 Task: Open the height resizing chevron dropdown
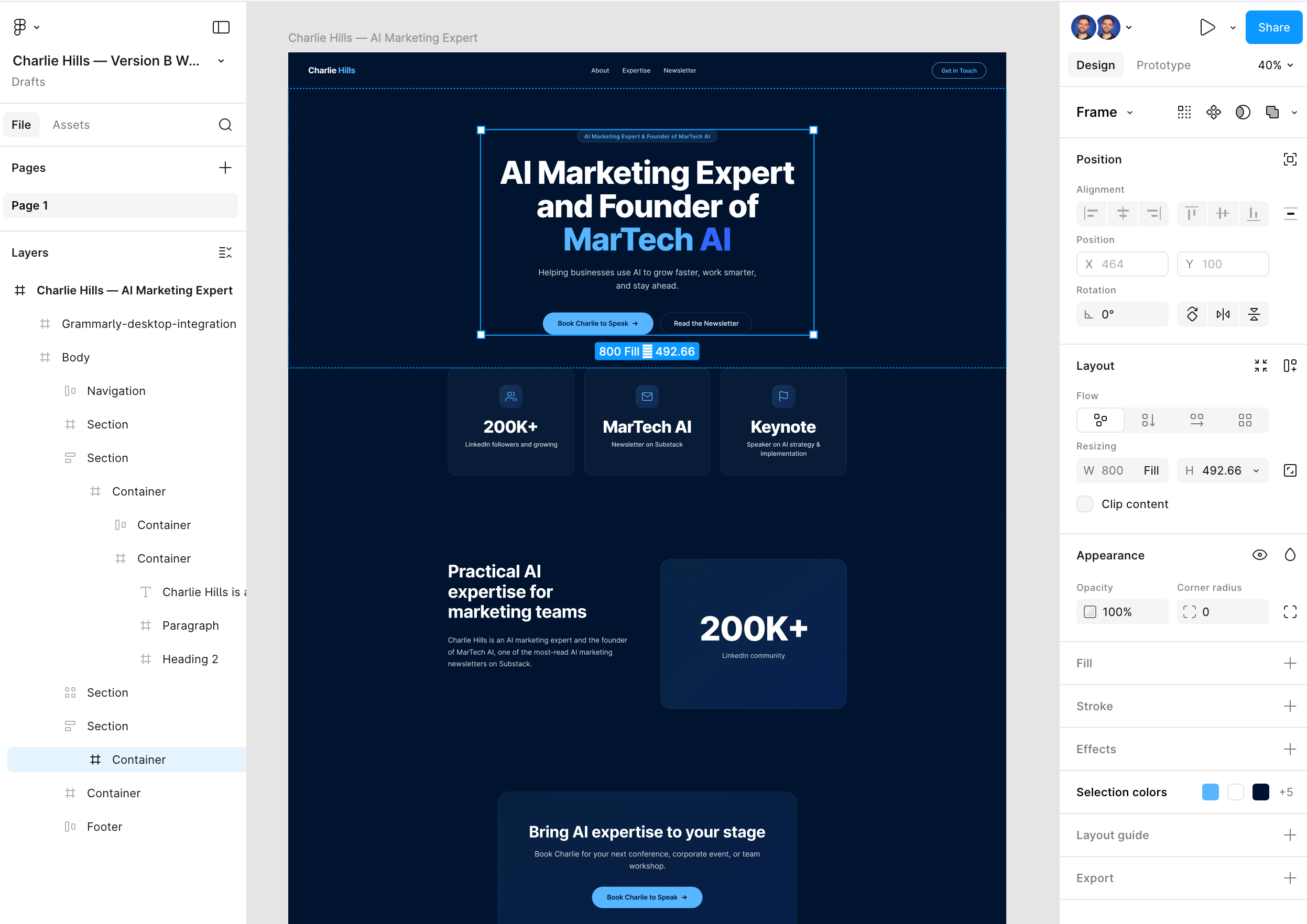point(1257,470)
